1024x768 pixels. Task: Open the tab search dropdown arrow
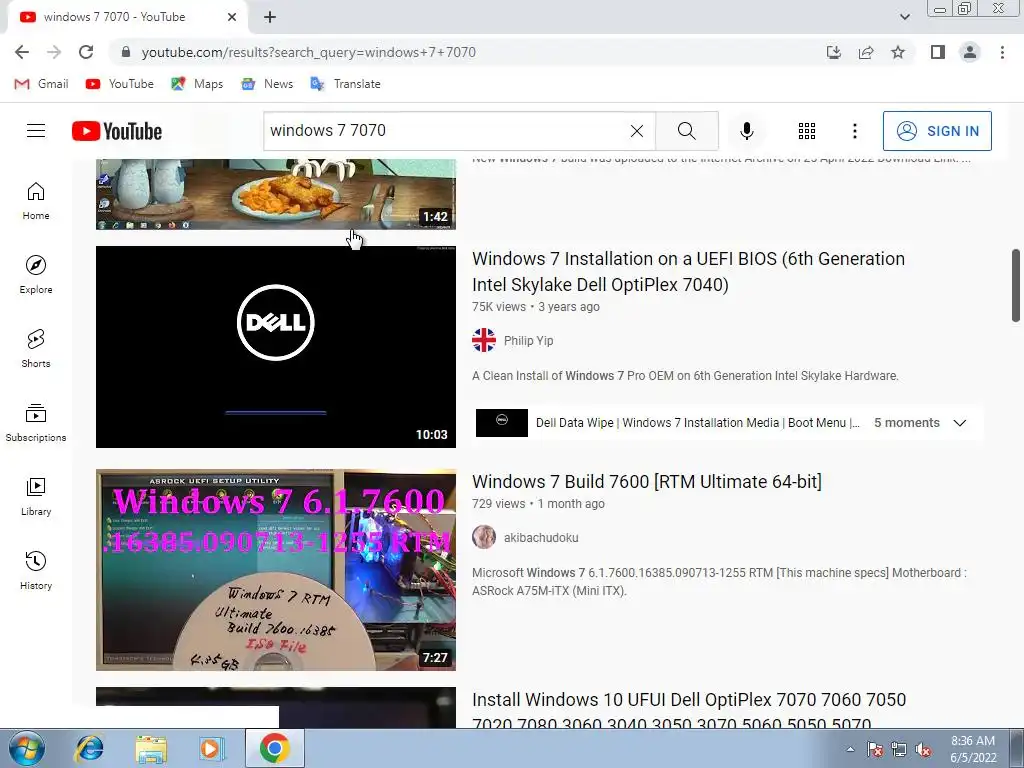point(904,17)
